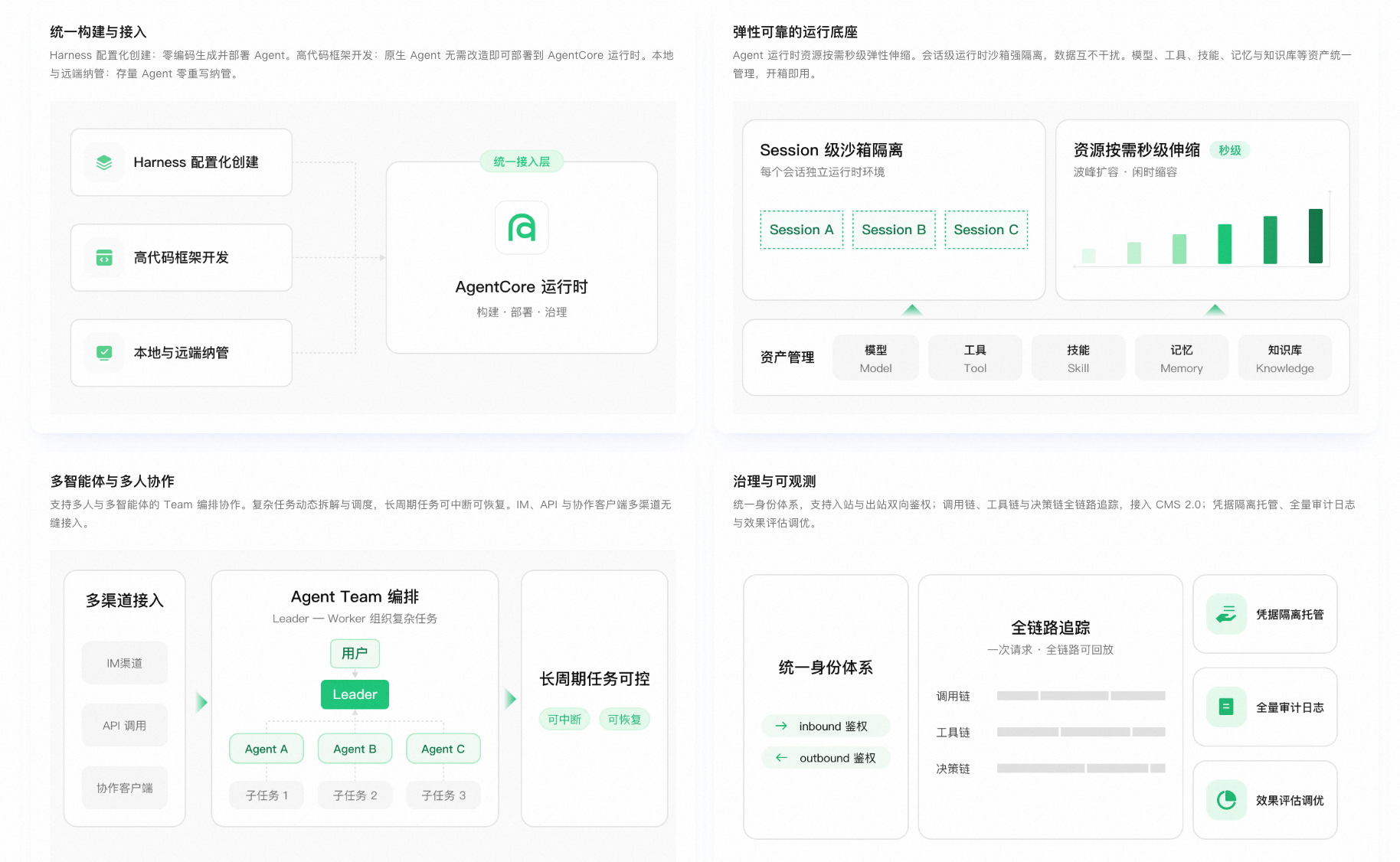
Task: Select the 记忆 Memory asset tile
Action: [1181, 358]
